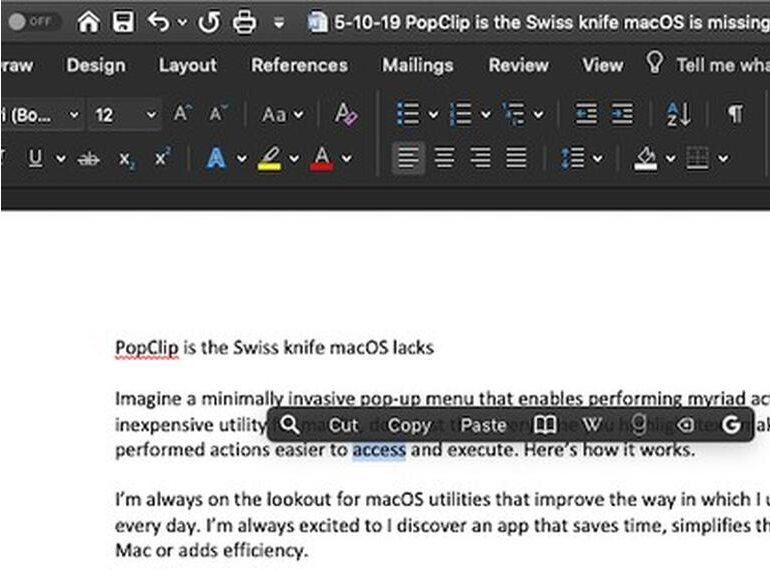Click Cut in PopClip menu
Image resolution: width=770 pixels, height=570 pixels.
(343, 425)
